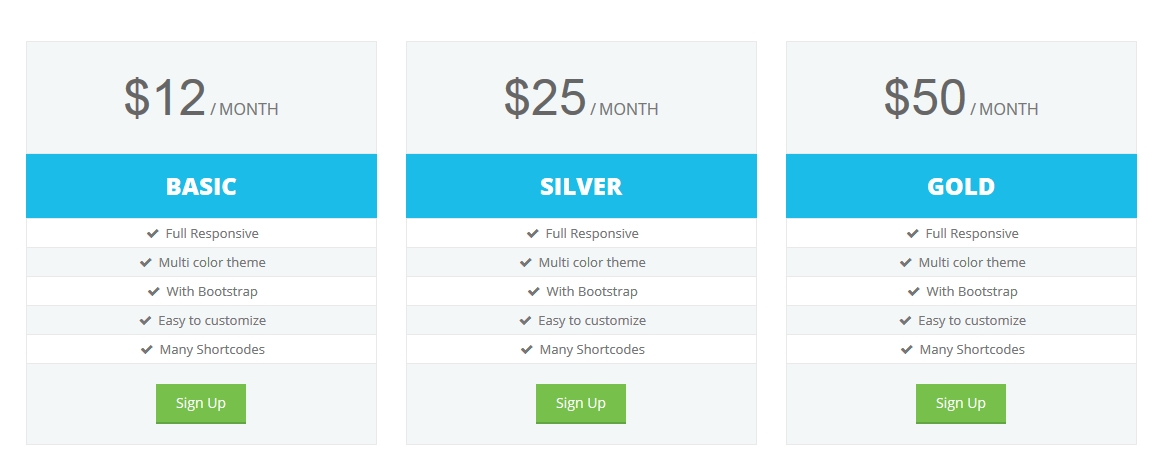Screen dimensions: 1163x475
Task: Select the SILVER plan header banner
Action: [x=582, y=186]
